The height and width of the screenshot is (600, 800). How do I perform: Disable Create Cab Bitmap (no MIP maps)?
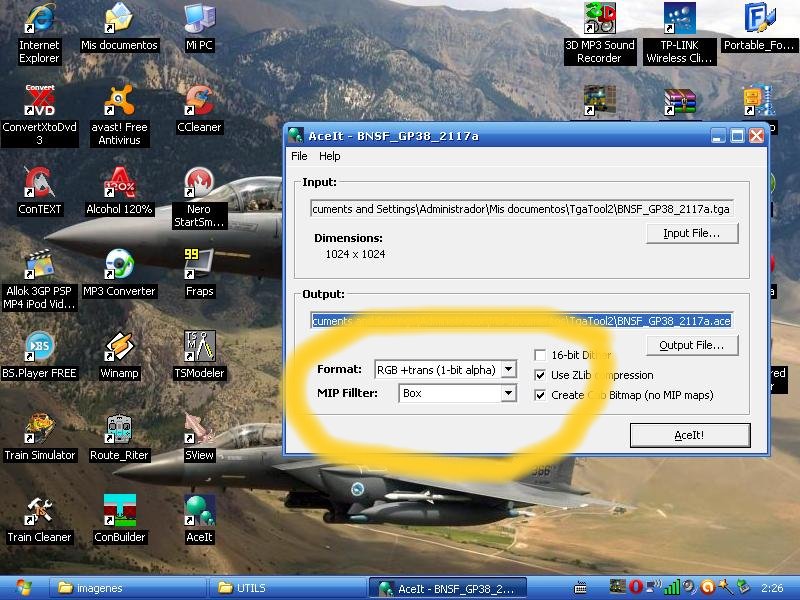[540, 395]
